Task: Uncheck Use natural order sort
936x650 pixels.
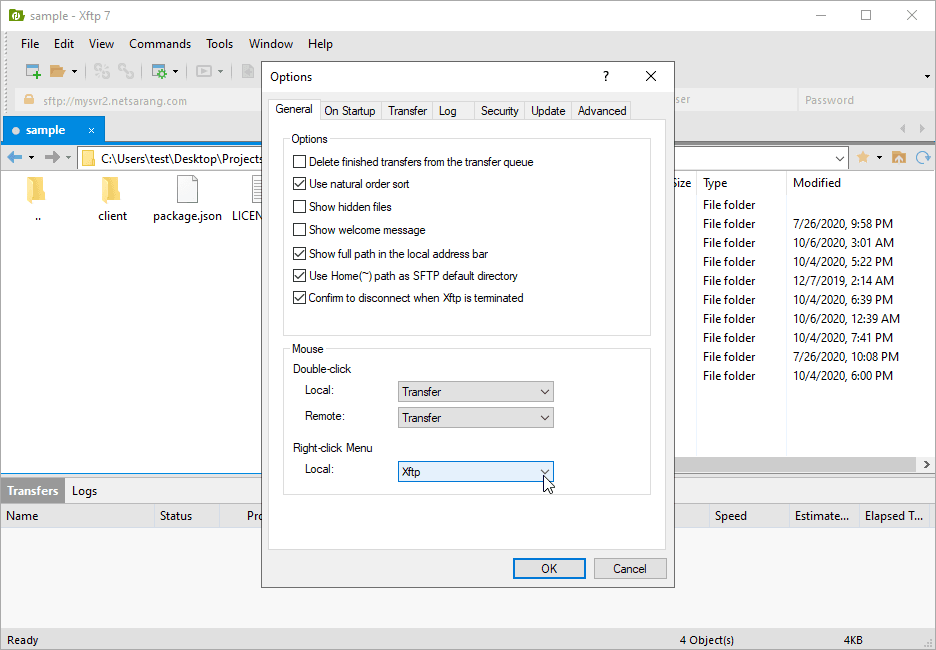Action: pos(299,184)
